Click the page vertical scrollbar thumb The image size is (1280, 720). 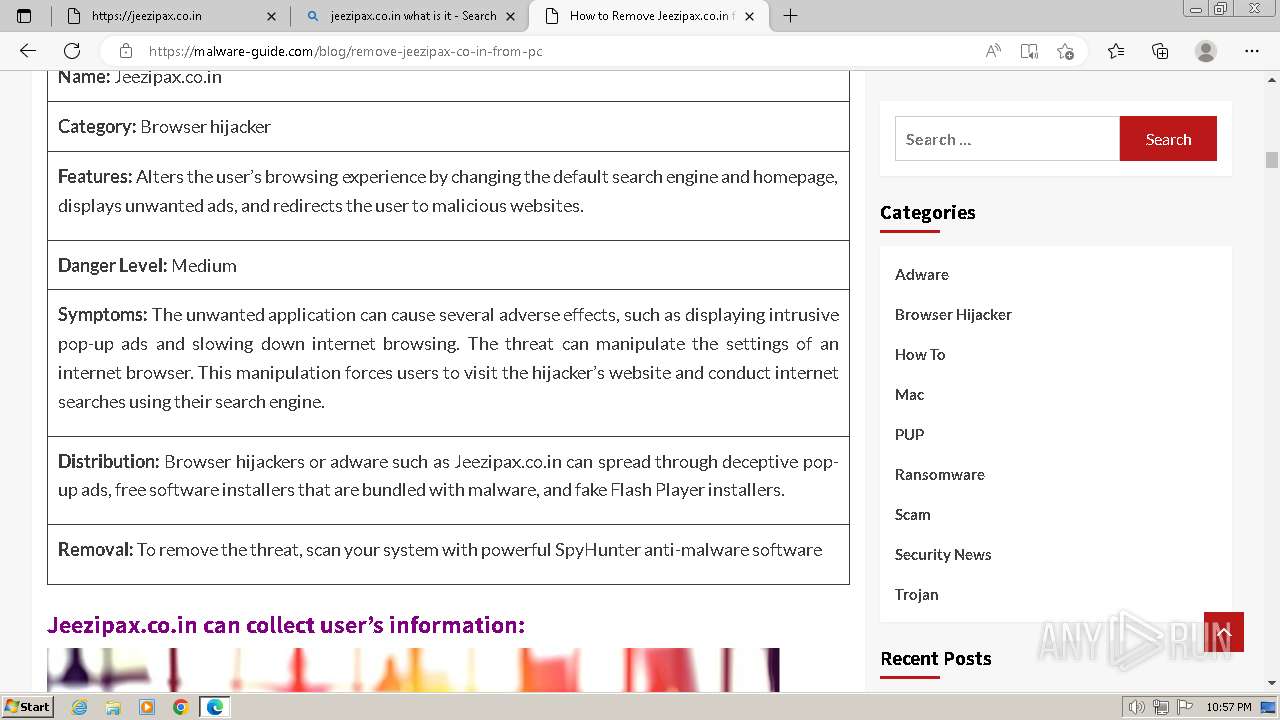click(x=1272, y=160)
